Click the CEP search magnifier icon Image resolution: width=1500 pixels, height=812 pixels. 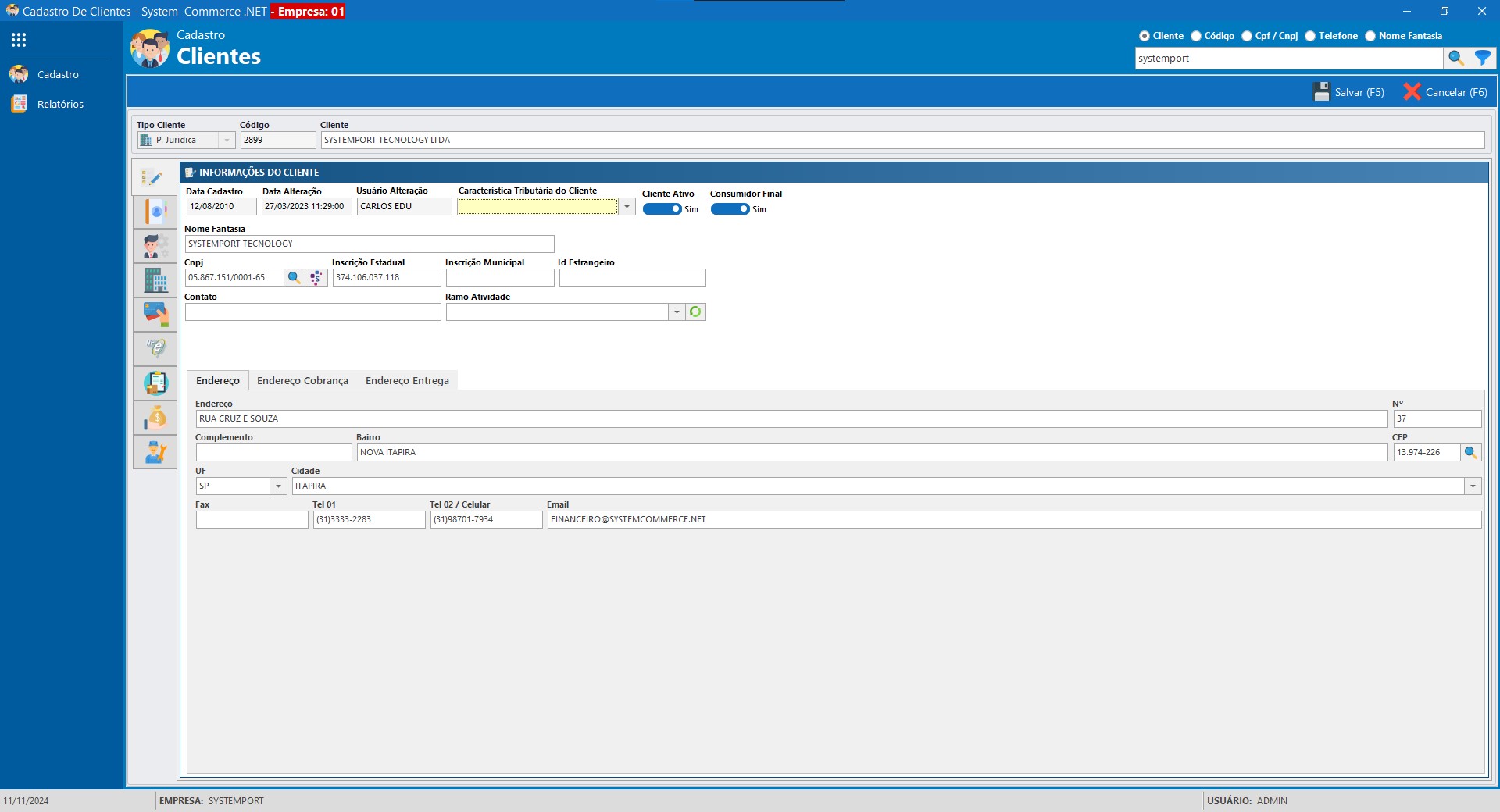(1470, 452)
